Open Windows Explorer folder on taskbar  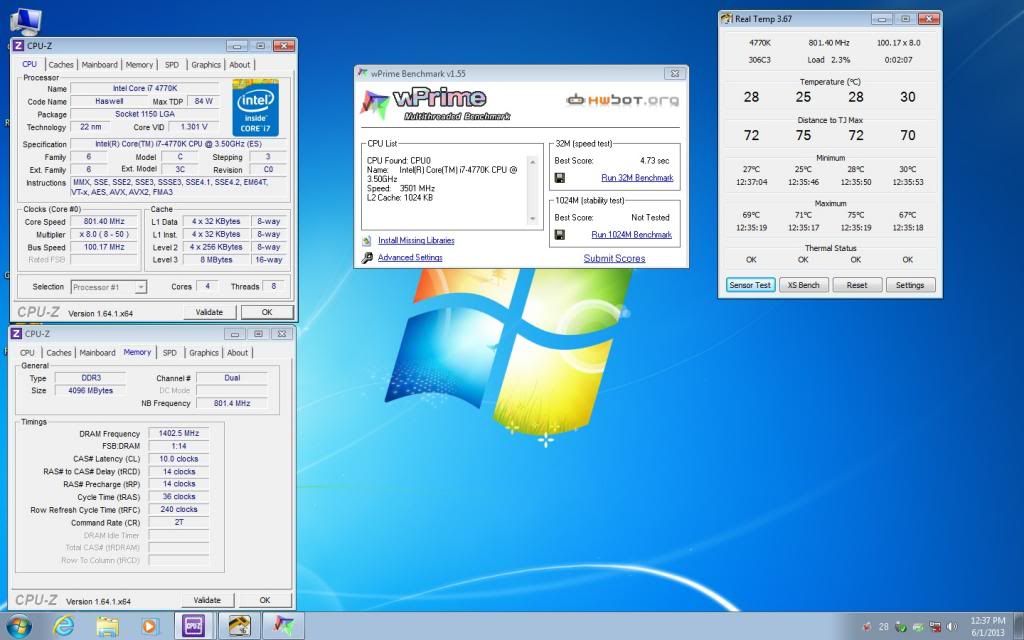(x=107, y=627)
